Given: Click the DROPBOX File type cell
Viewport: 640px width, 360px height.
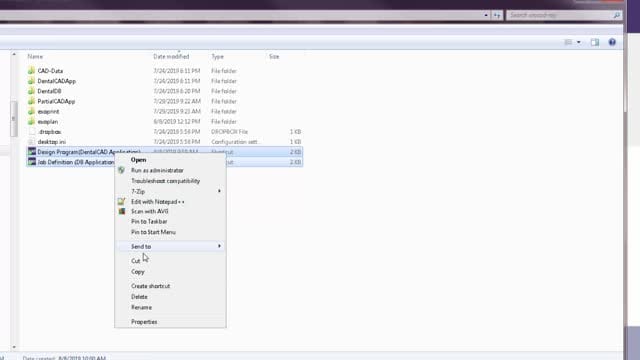Looking at the screenshot, I should 229,132.
